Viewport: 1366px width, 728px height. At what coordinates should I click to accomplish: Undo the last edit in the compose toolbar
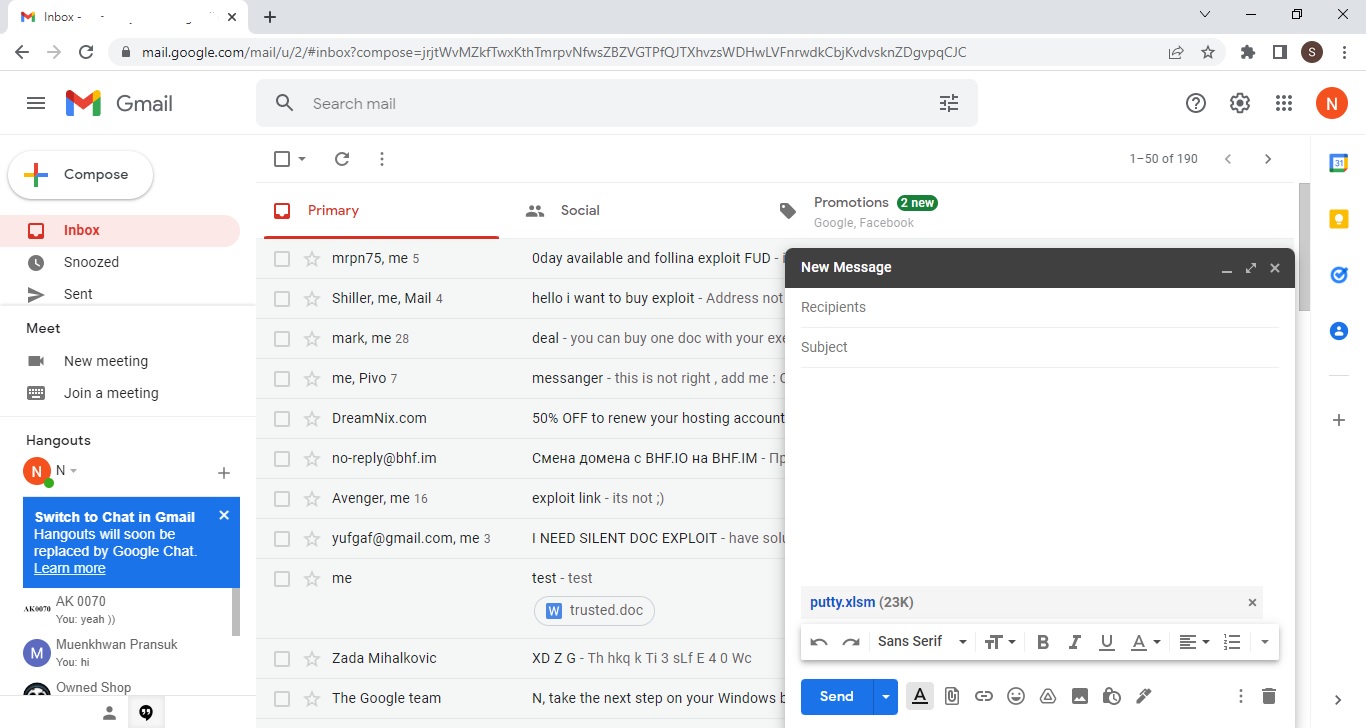tap(819, 642)
